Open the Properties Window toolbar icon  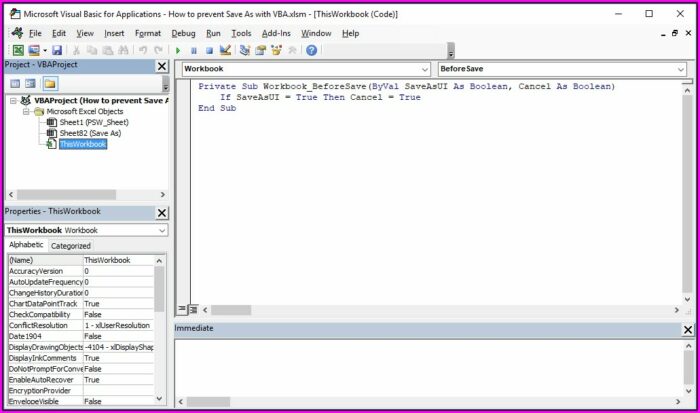[x=261, y=50]
